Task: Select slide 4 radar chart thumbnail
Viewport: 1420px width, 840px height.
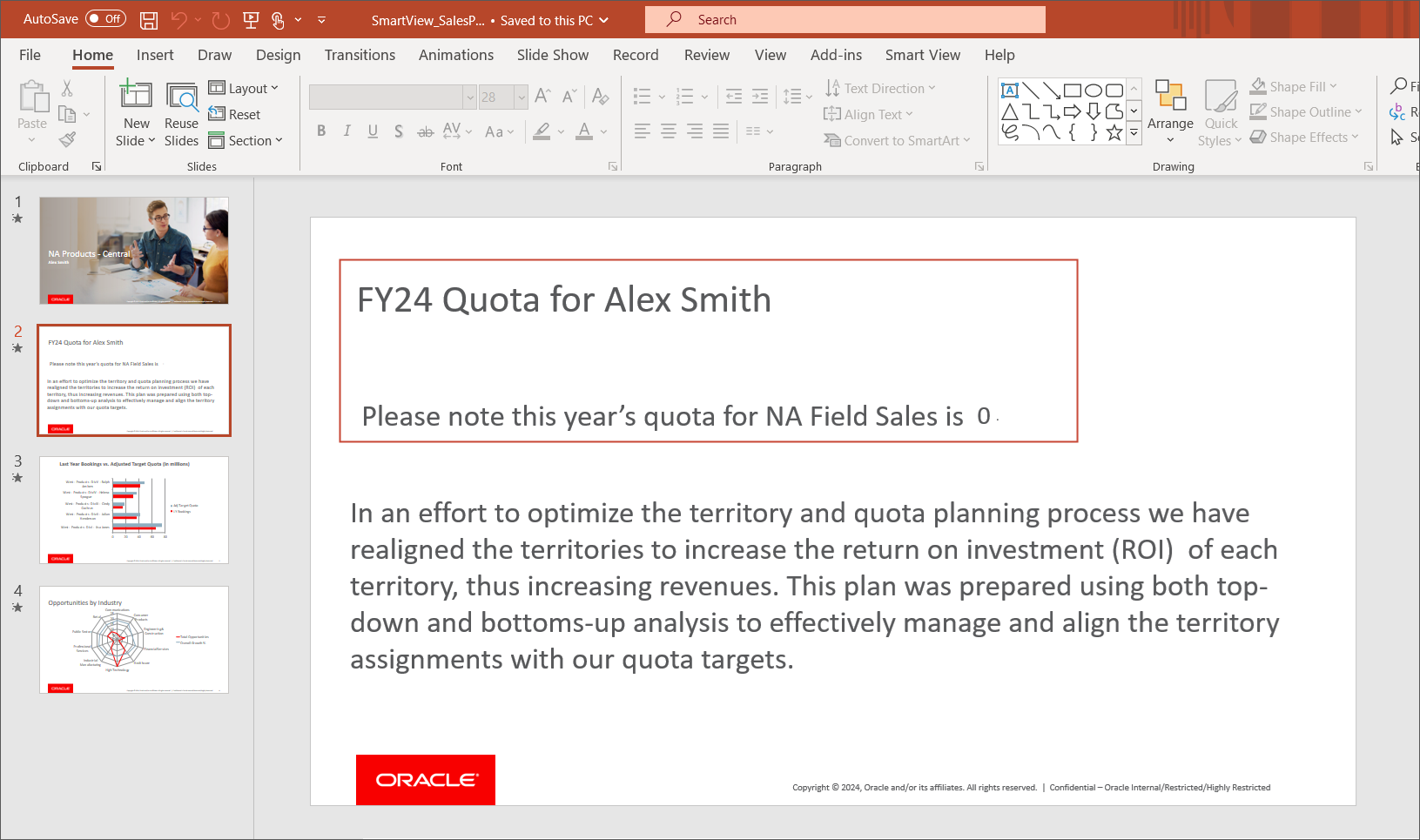Action: tap(134, 640)
